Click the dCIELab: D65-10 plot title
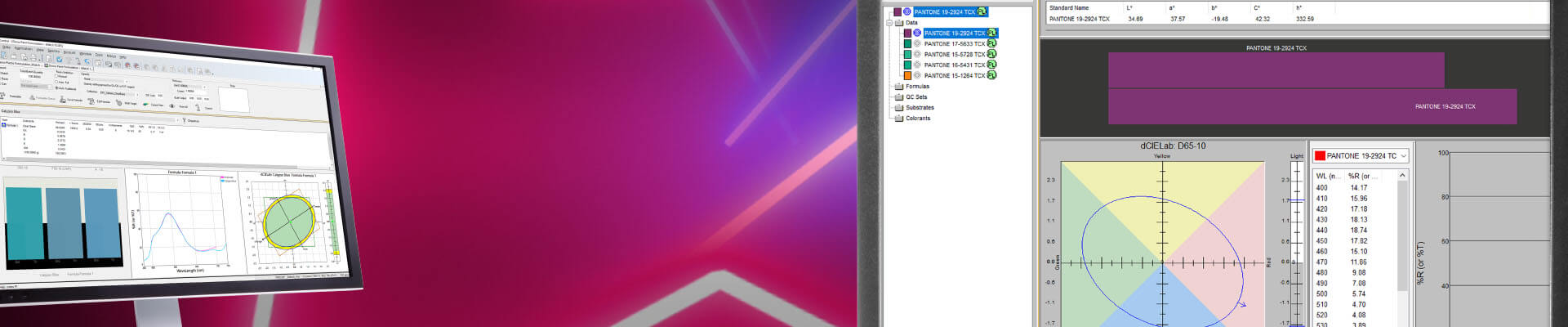This screenshot has height=327, width=1568. click(1173, 146)
